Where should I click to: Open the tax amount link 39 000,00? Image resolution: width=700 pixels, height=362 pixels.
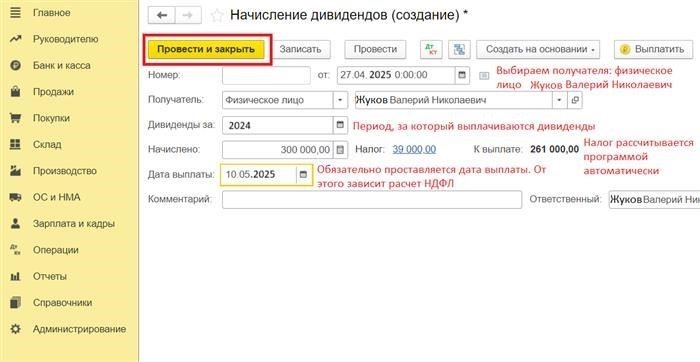point(414,150)
